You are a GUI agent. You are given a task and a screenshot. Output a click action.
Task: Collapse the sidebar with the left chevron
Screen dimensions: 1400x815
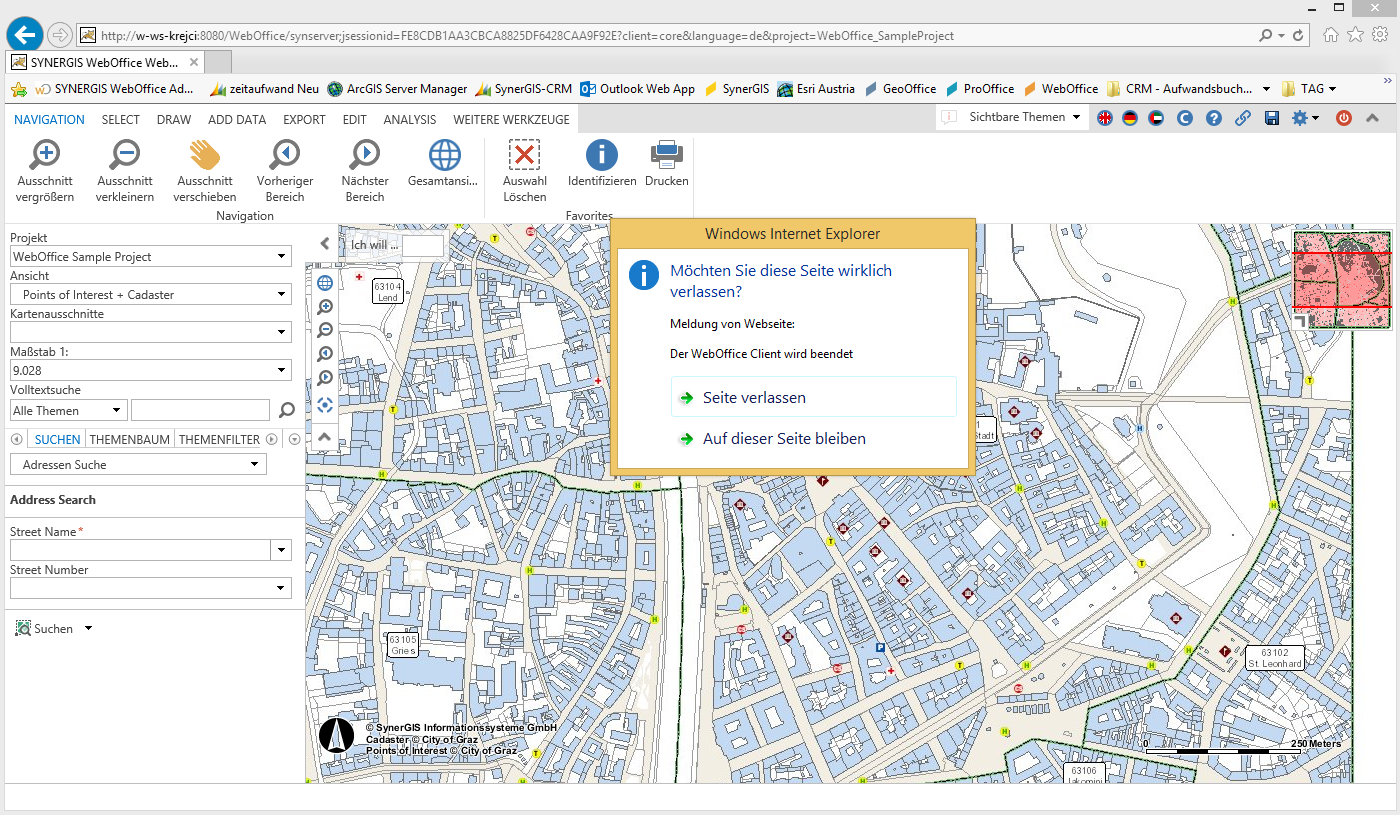(323, 242)
